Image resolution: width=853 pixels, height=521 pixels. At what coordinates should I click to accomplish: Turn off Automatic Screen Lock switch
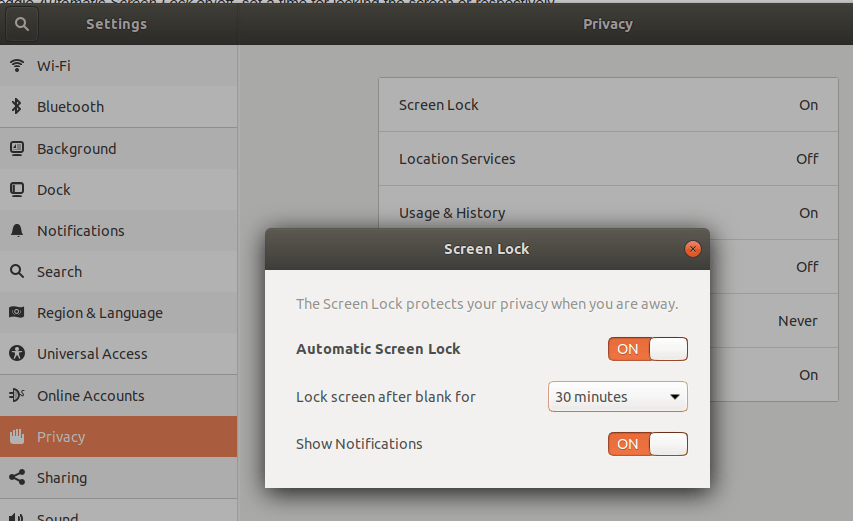coord(647,349)
